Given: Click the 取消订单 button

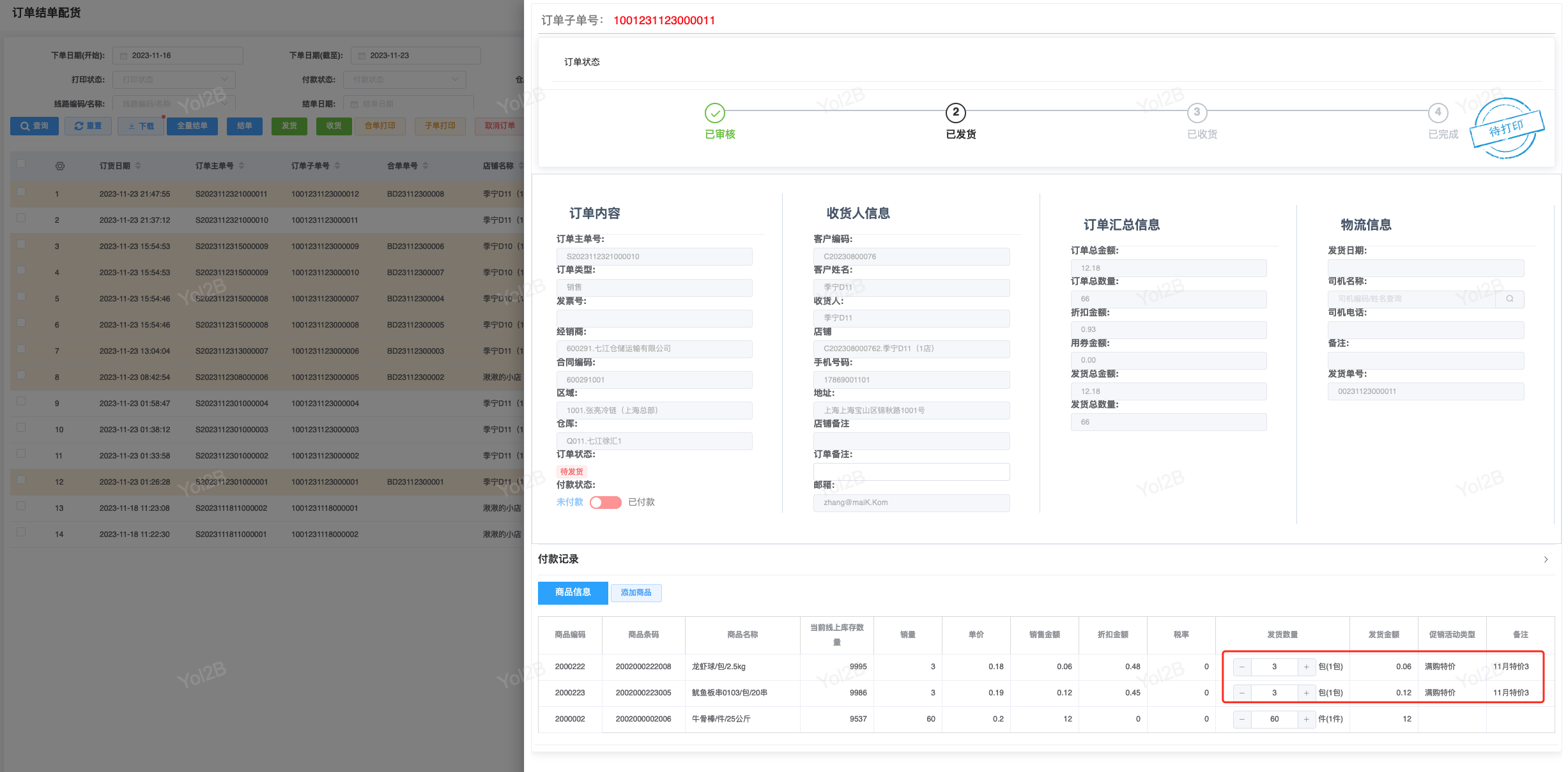Looking at the screenshot, I should point(499,126).
